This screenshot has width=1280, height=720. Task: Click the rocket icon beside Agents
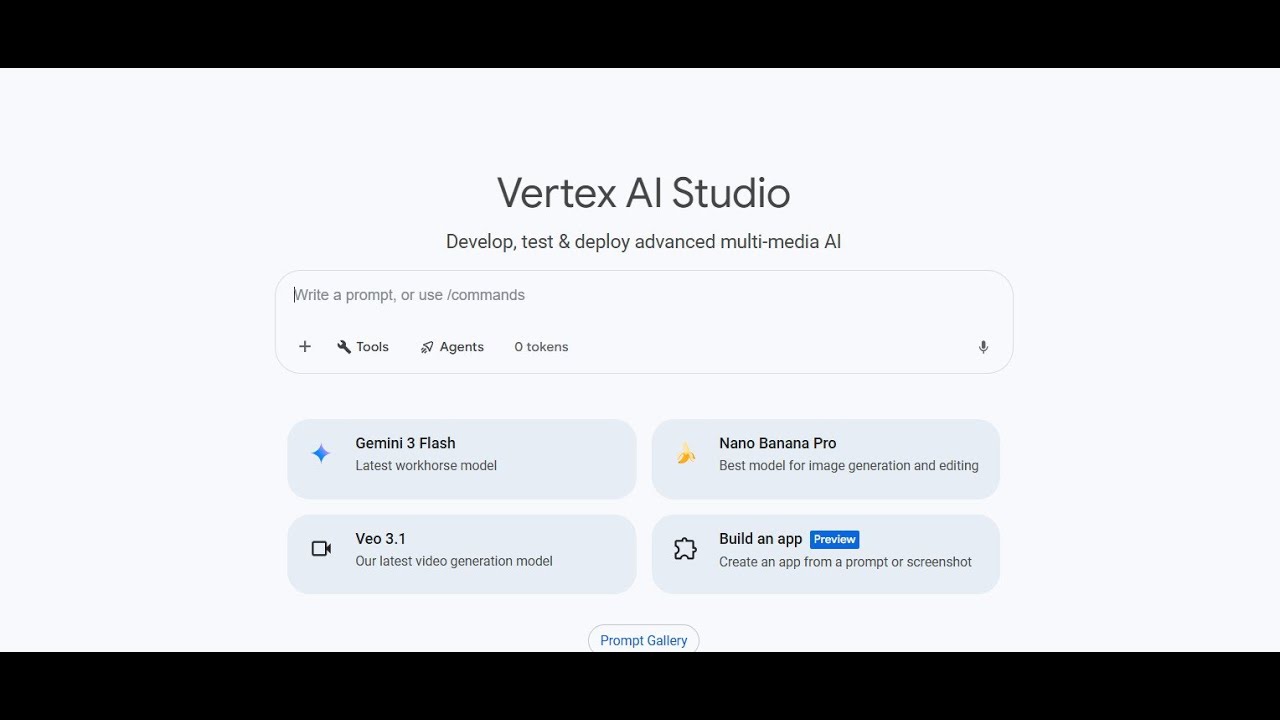point(427,347)
